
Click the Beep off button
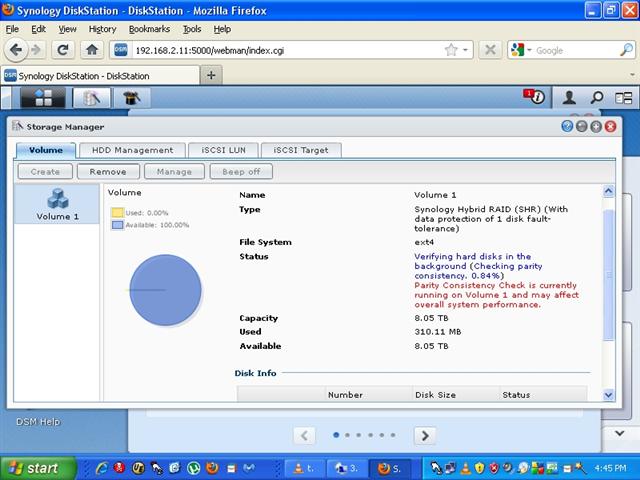click(241, 172)
